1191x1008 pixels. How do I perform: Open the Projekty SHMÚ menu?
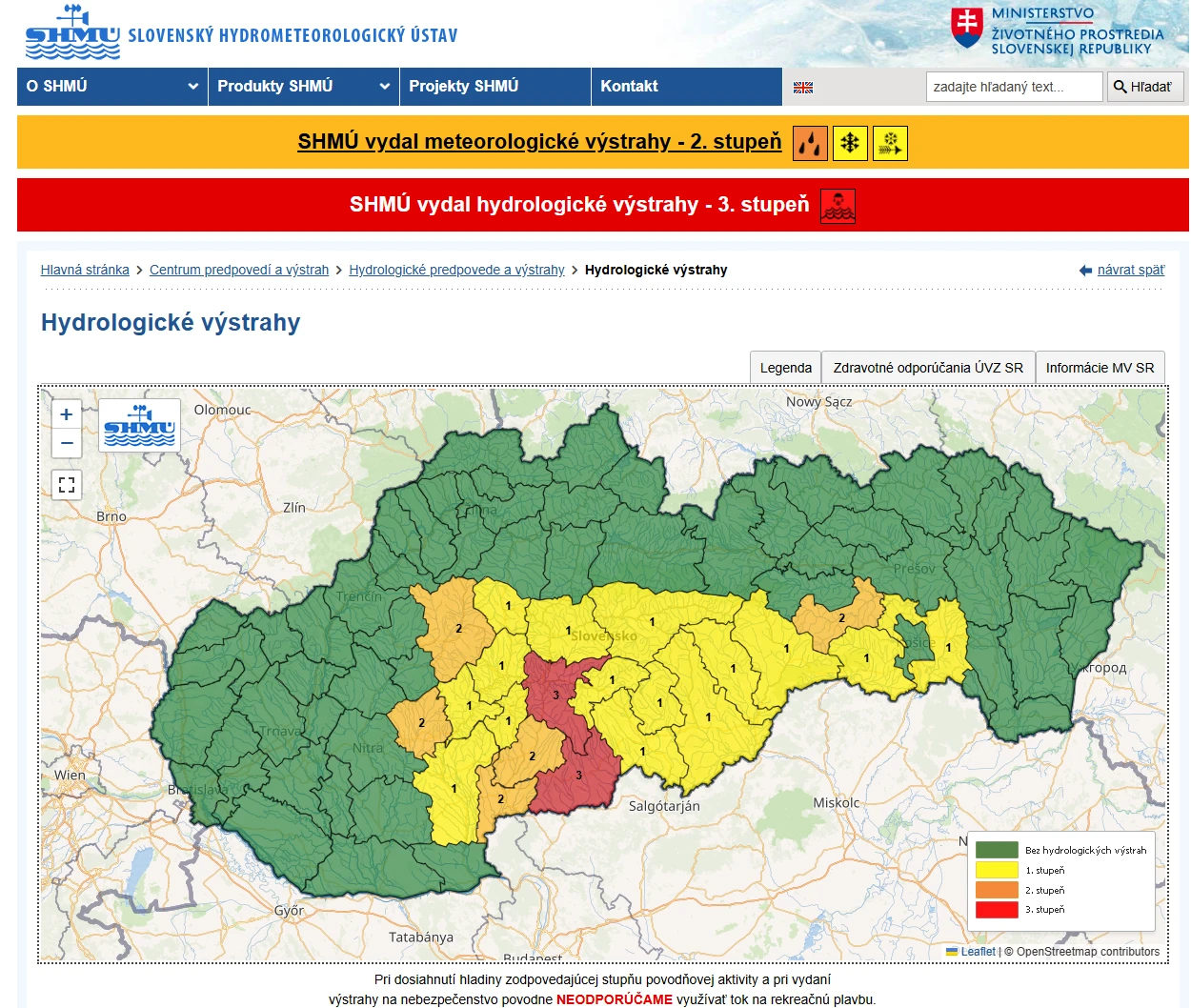click(464, 87)
